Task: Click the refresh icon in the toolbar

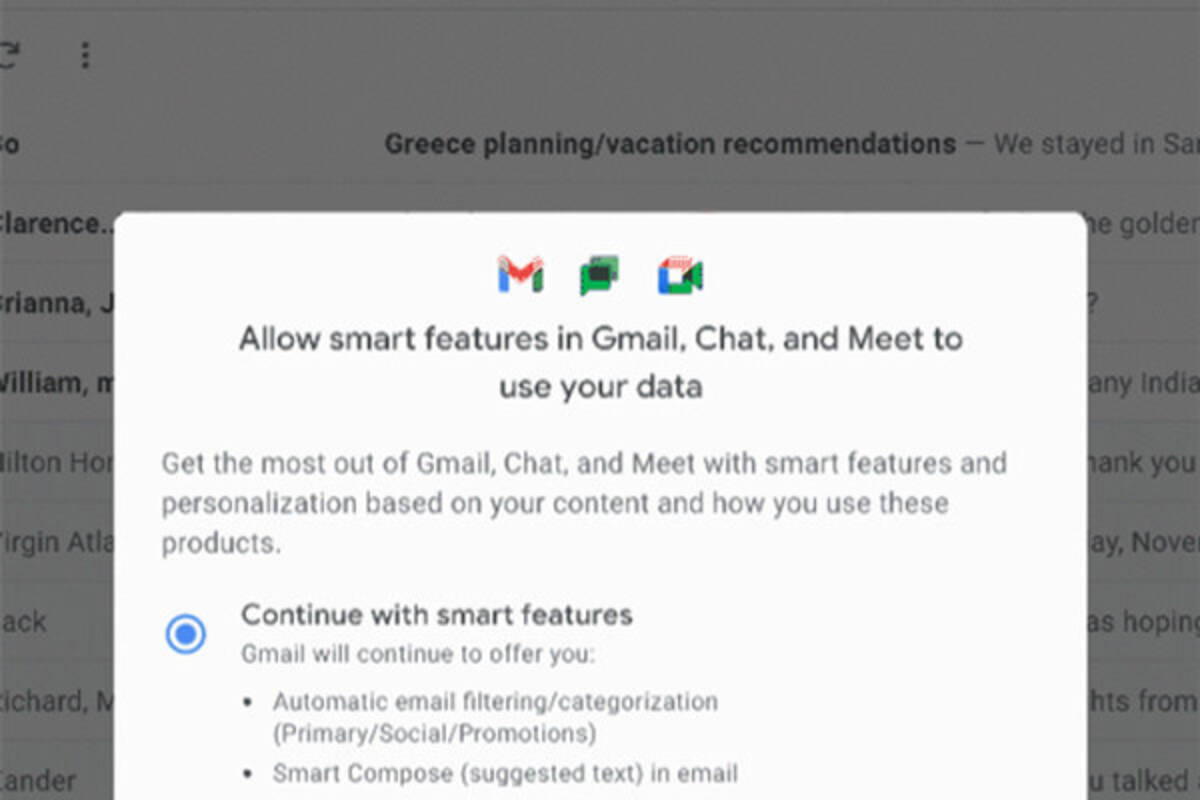Action: (8, 55)
